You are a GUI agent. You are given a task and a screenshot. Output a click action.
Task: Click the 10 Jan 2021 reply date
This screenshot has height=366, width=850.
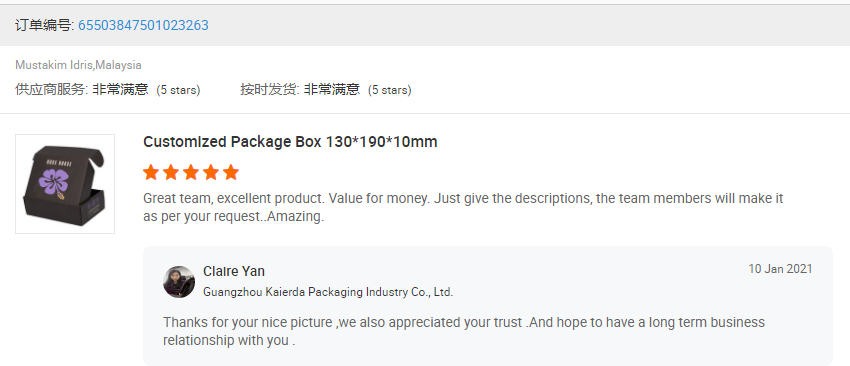coord(781,269)
